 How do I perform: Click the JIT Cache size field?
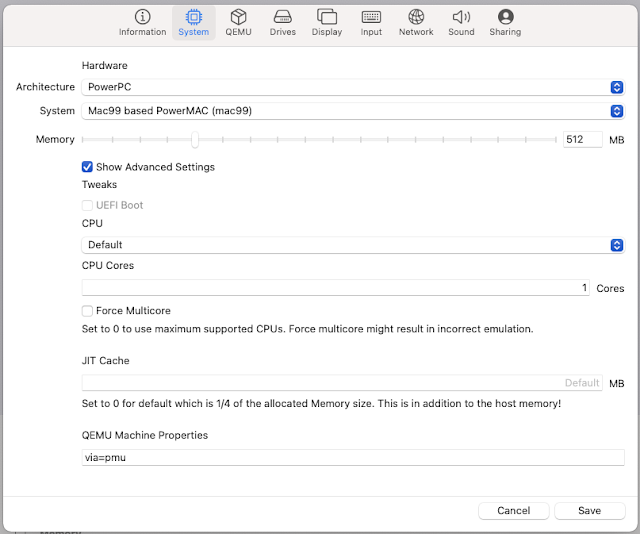click(342, 383)
